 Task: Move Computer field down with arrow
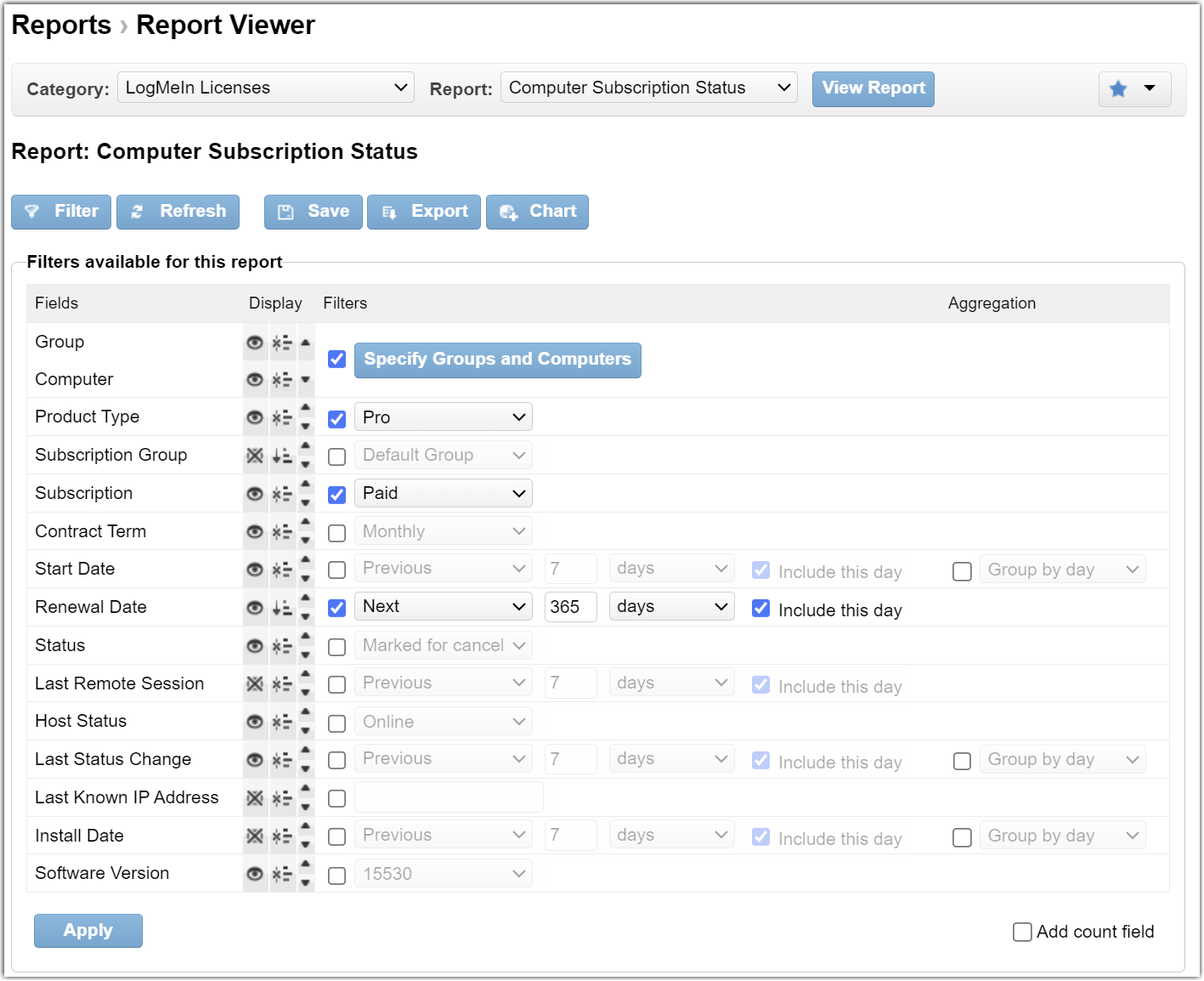coord(306,380)
